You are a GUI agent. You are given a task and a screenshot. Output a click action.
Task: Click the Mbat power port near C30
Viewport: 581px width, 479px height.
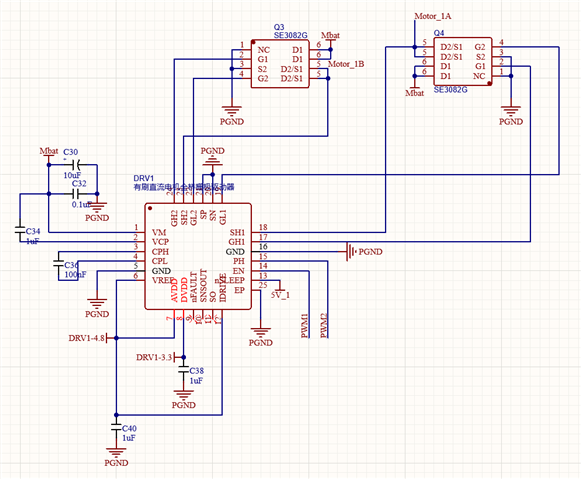tap(49, 153)
